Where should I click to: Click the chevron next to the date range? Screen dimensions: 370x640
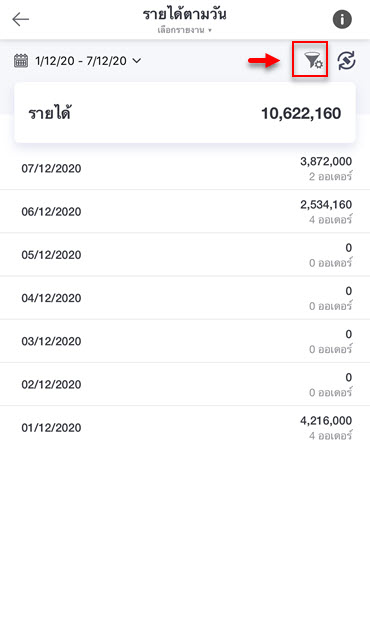pos(137,61)
